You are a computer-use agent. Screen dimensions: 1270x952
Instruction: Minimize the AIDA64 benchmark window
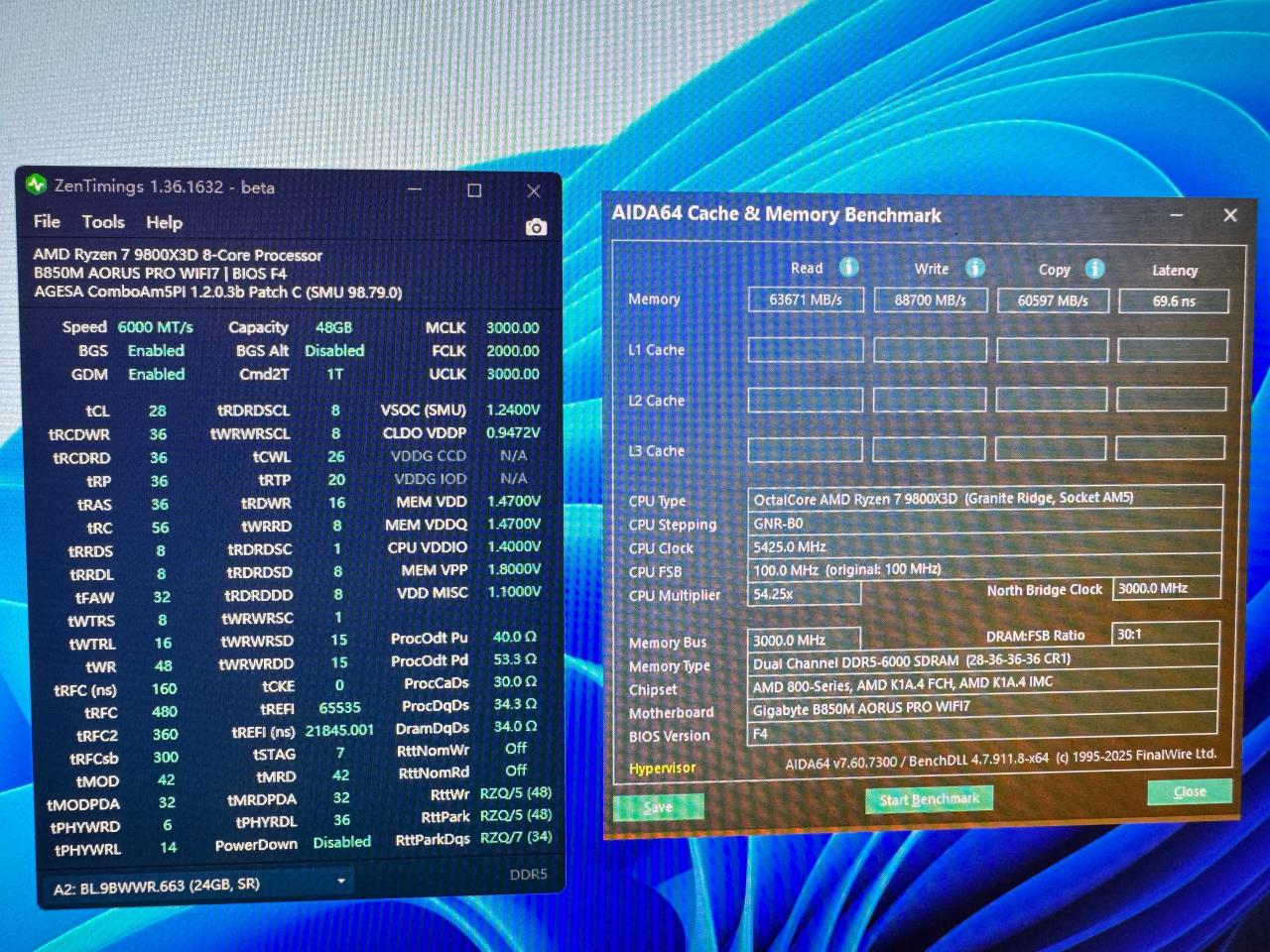(1177, 214)
